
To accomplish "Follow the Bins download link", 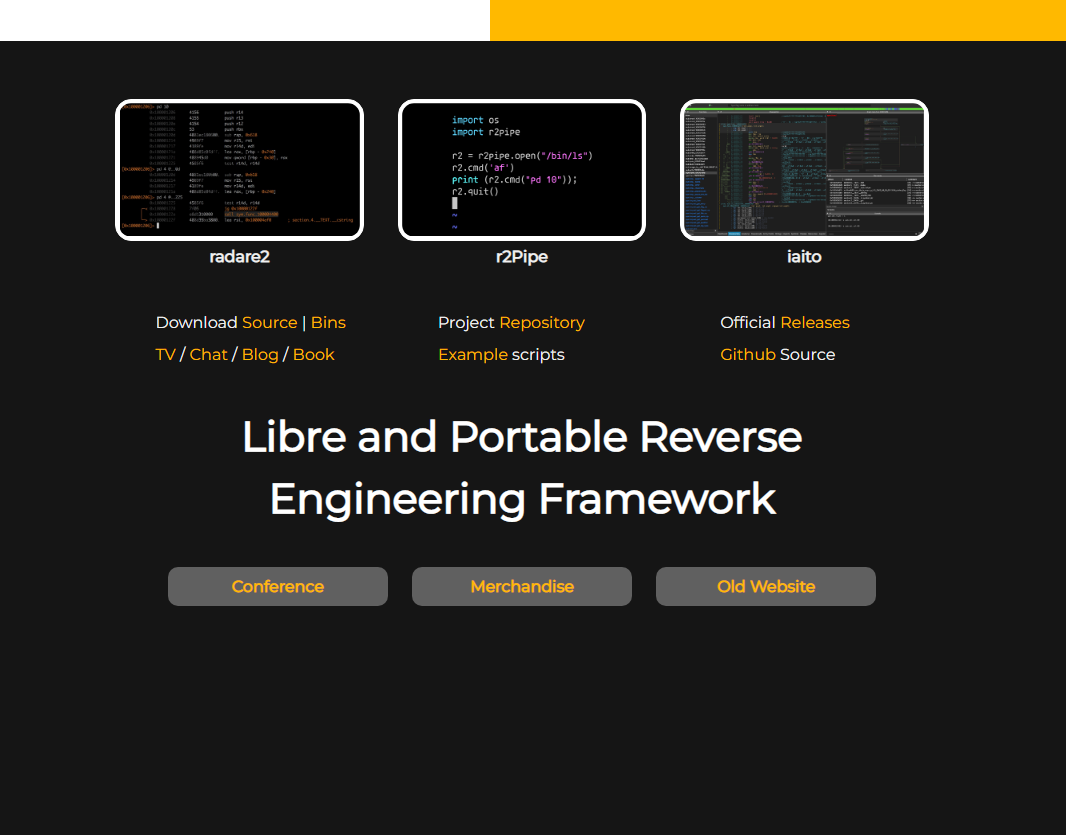I will pyautogui.click(x=328, y=322).
